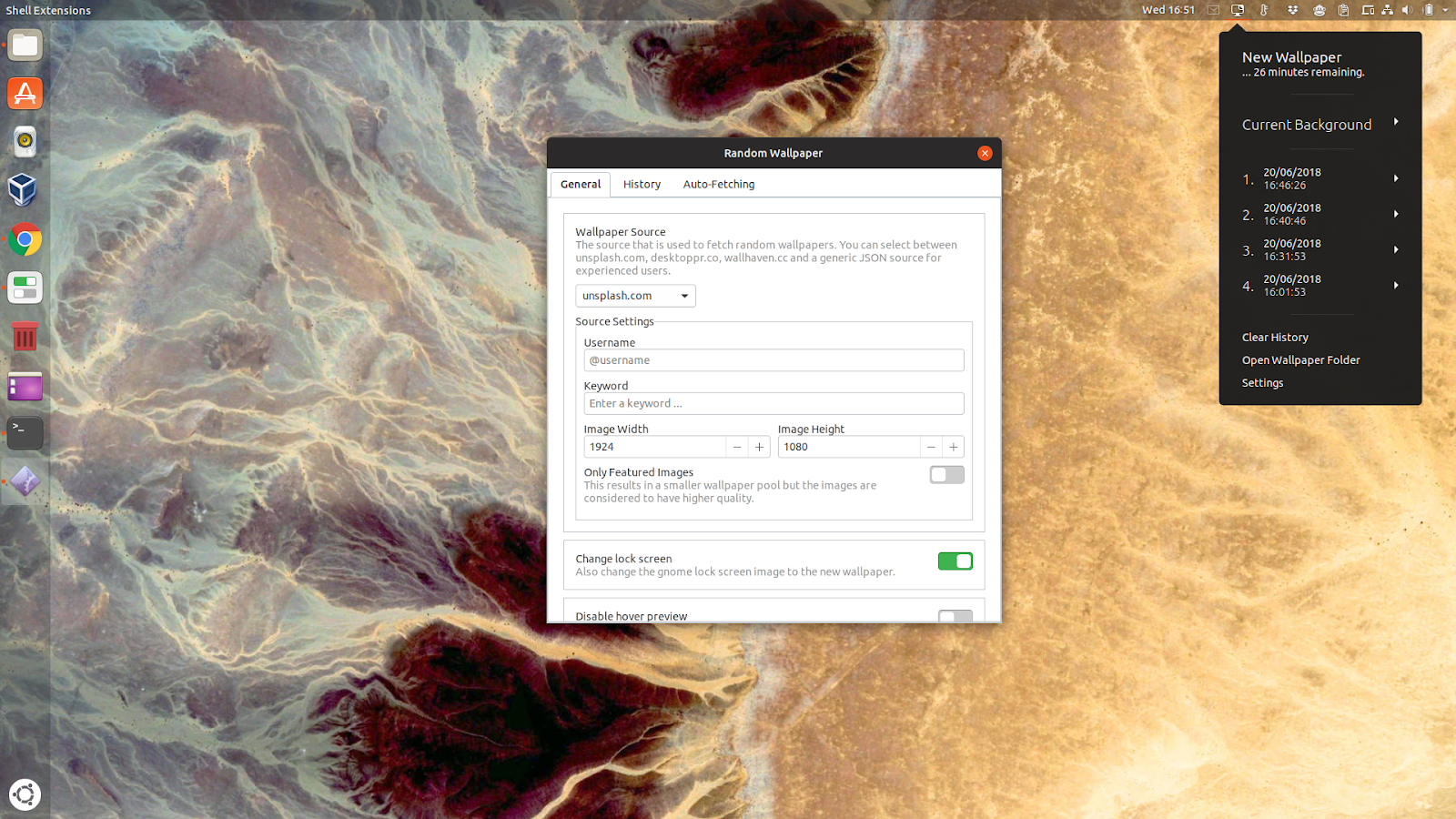Open the thermometer sensor indicator in the top bar
The height and width of the screenshot is (819, 1456).
(x=1265, y=10)
